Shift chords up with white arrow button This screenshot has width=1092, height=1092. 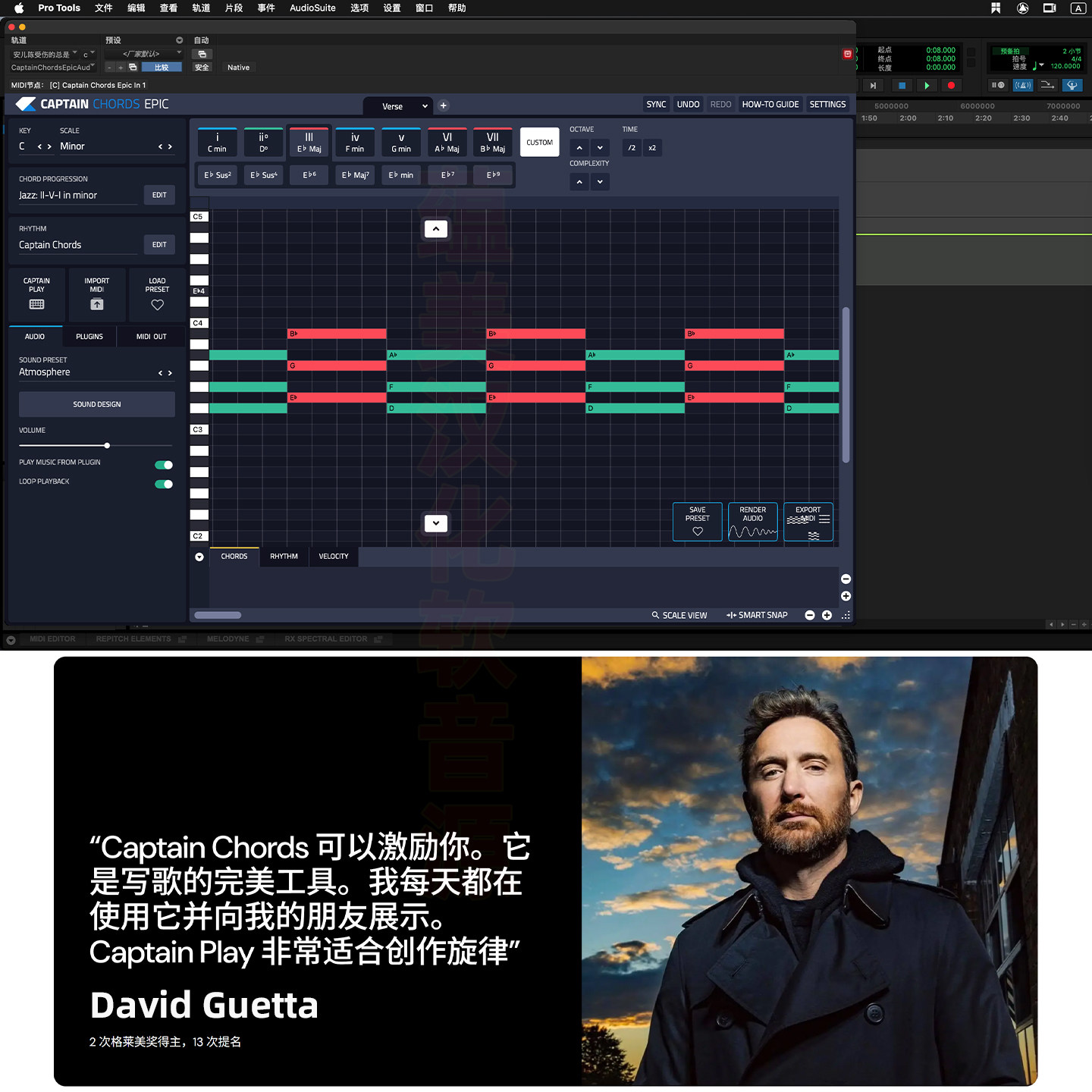(436, 229)
